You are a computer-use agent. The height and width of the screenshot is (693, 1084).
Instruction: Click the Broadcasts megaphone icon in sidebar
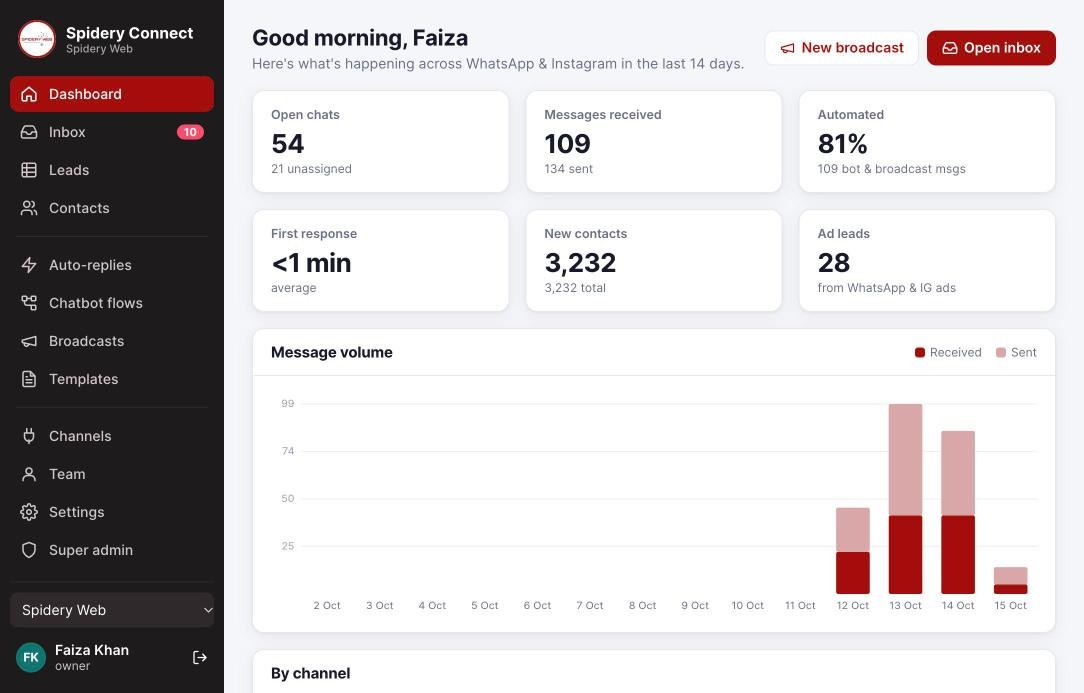pos(29,341)
